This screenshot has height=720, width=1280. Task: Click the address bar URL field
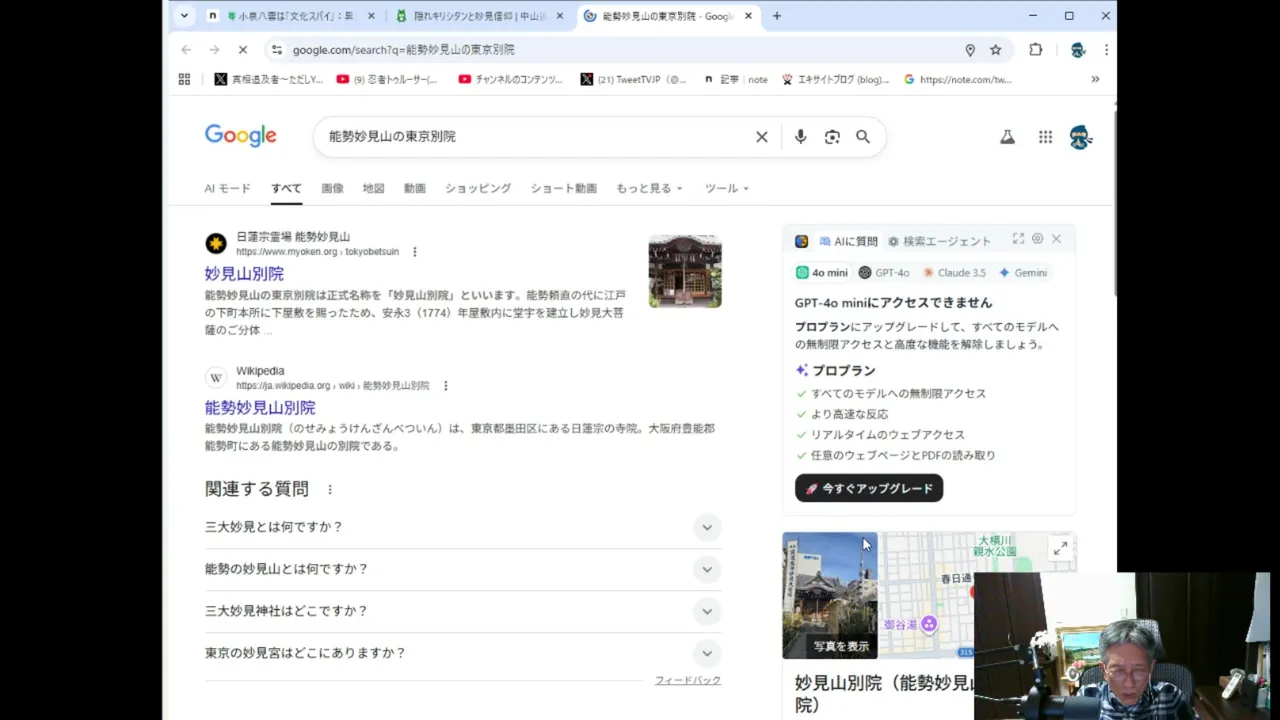point(620,49)
